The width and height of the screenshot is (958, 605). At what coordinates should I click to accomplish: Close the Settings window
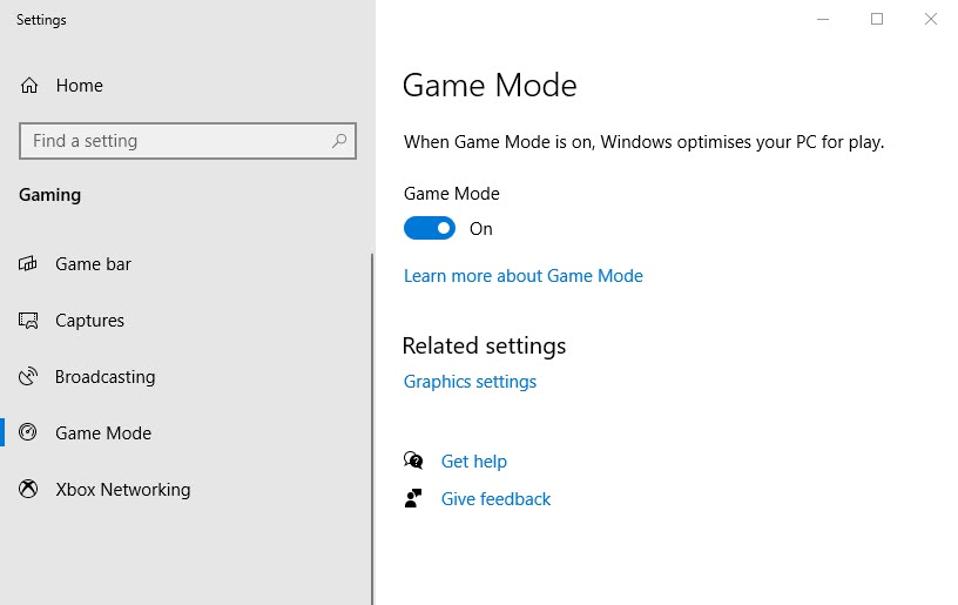click(931, 19)
